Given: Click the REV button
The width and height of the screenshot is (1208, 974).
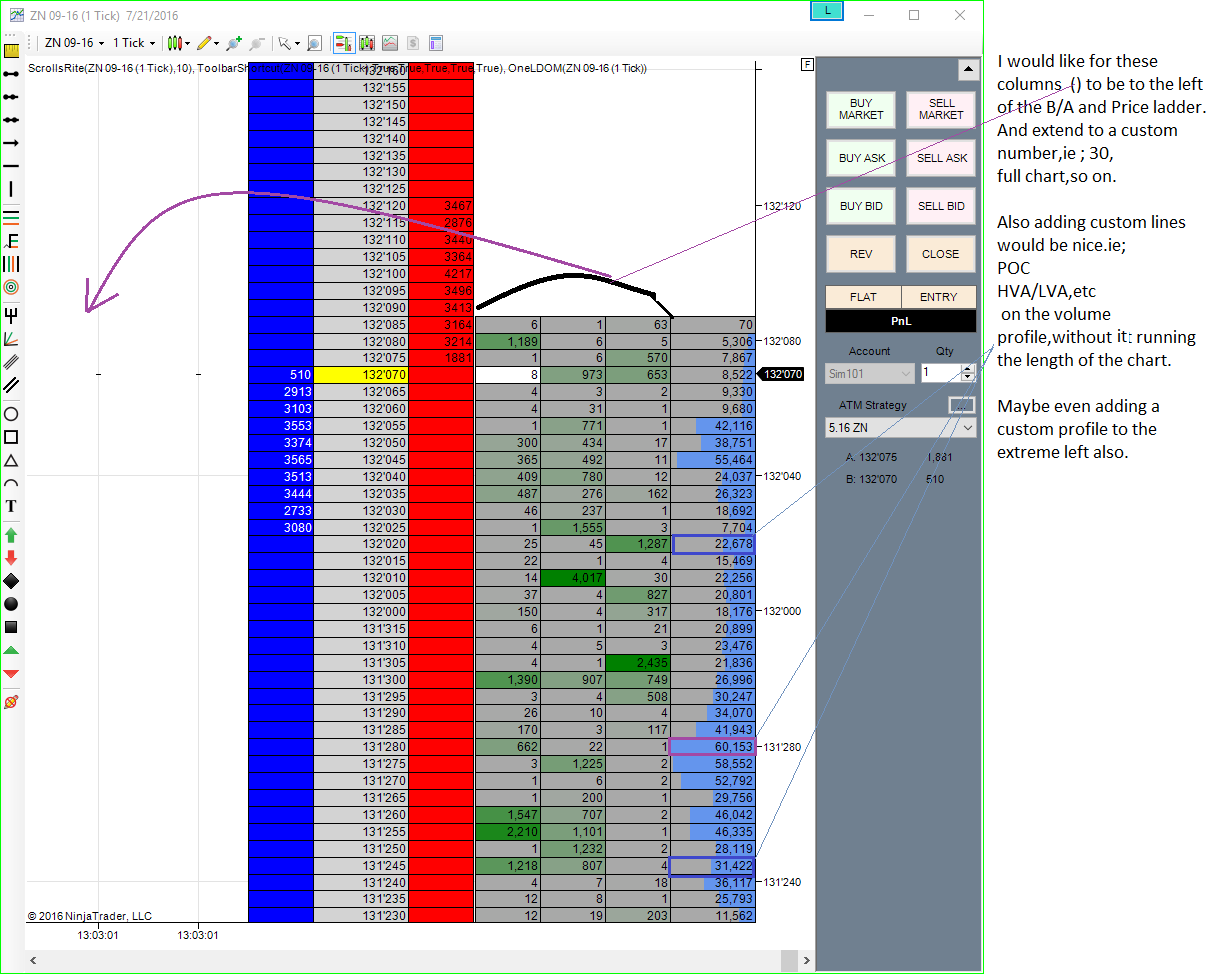Looking at the screenshot, I should 861,254.
